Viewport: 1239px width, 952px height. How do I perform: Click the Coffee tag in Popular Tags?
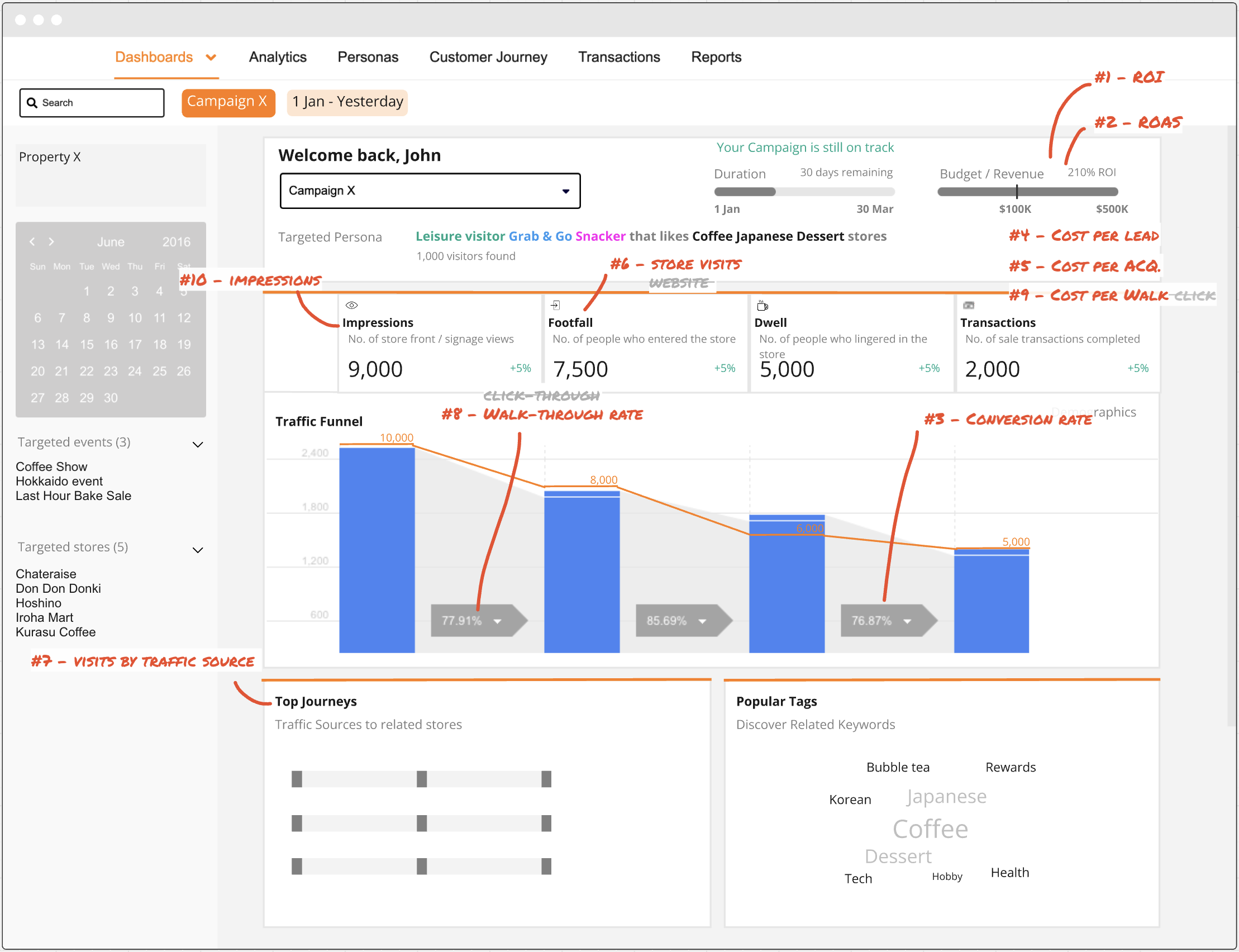click(x=930, y=830)
